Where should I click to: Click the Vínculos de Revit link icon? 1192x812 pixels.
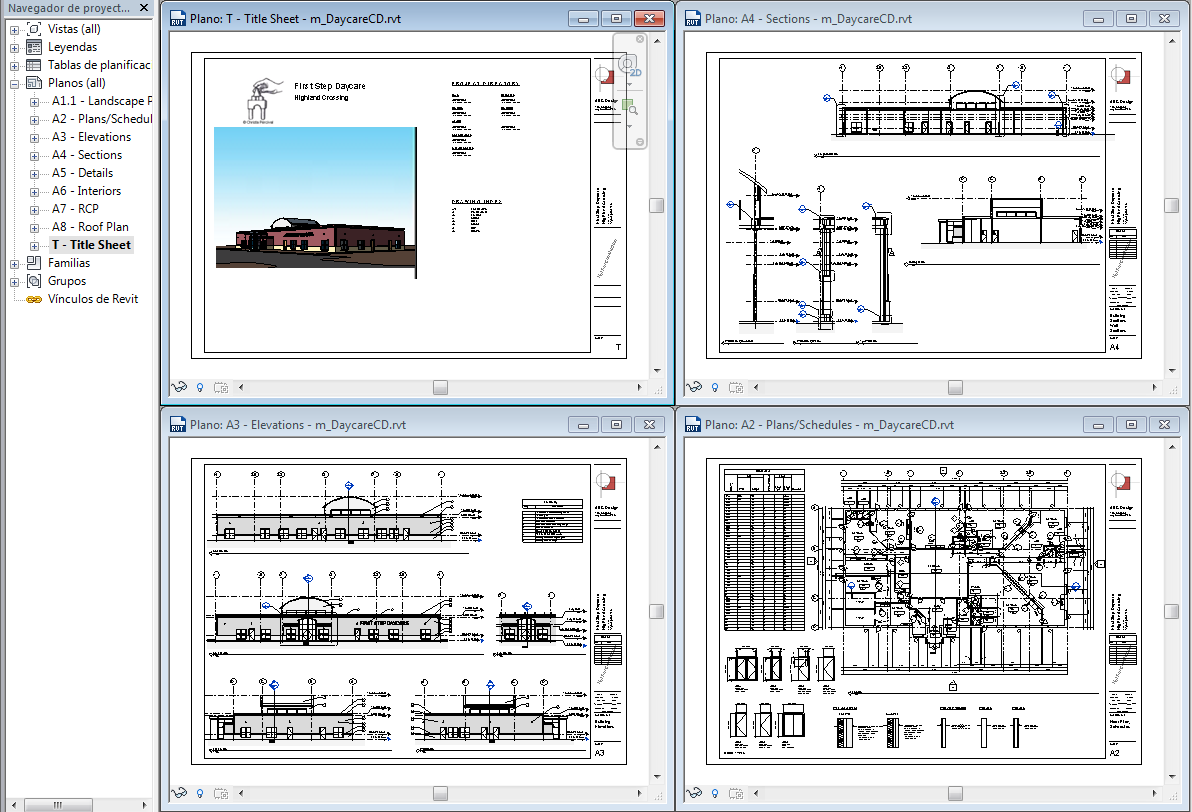[x=34, y=300]
